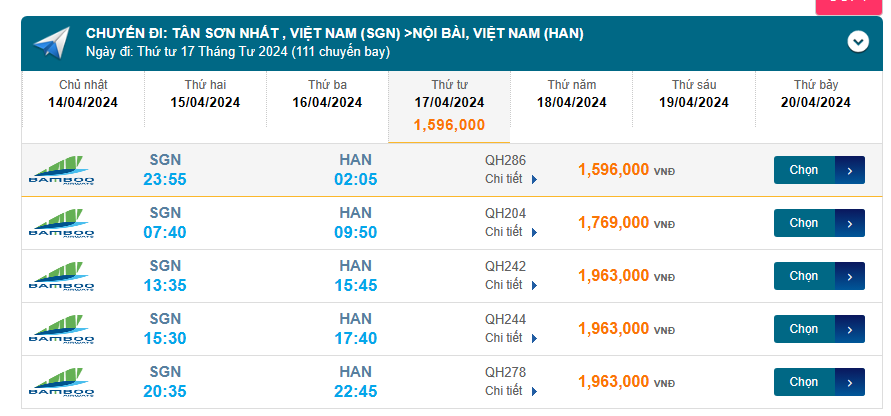Click Bamboo Airways logo for flight QH286
The height and width of the screenshot is (416, 891).
[x=62, y=170]
